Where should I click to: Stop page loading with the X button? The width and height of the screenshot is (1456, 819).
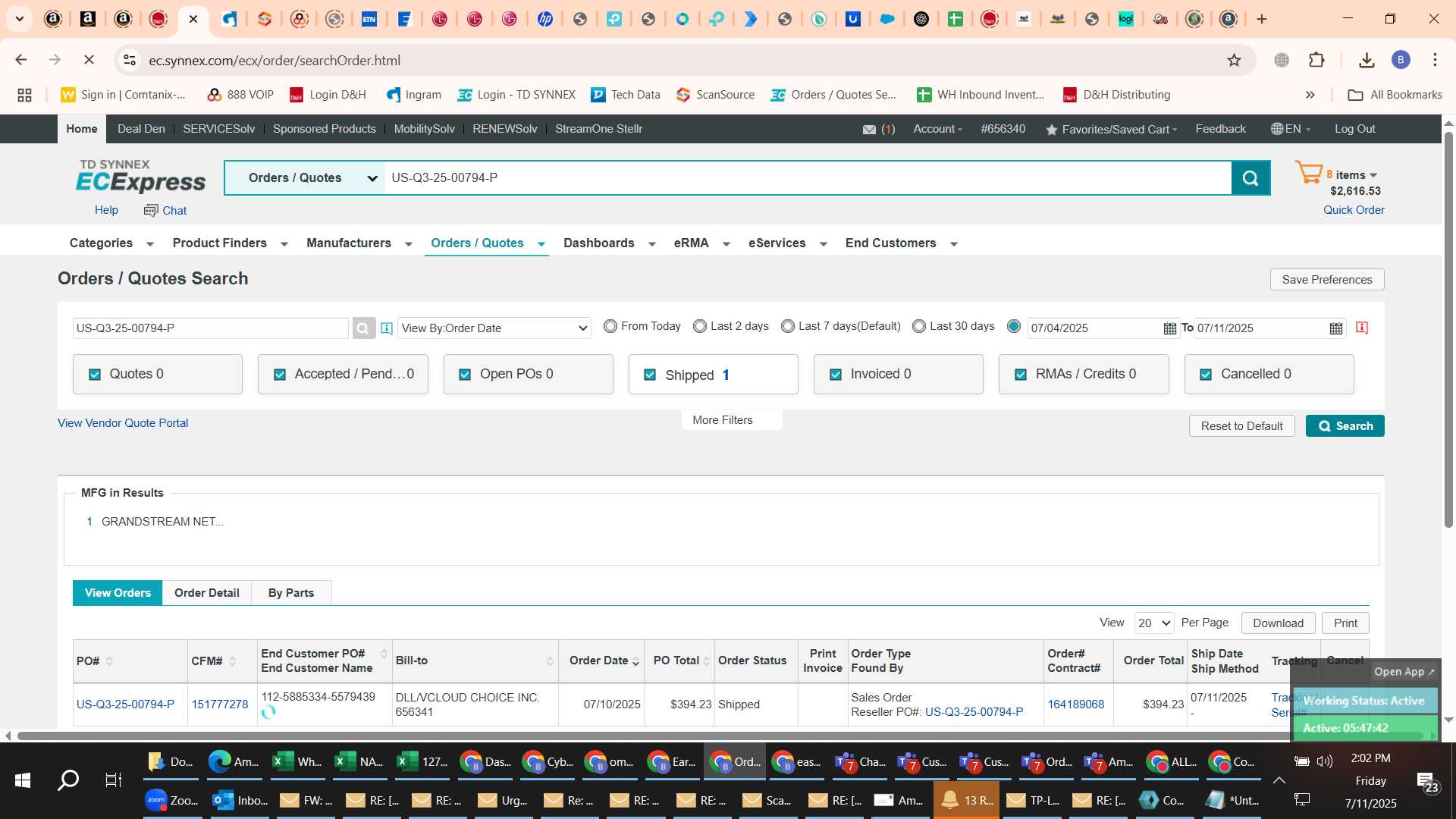[89, 60]
